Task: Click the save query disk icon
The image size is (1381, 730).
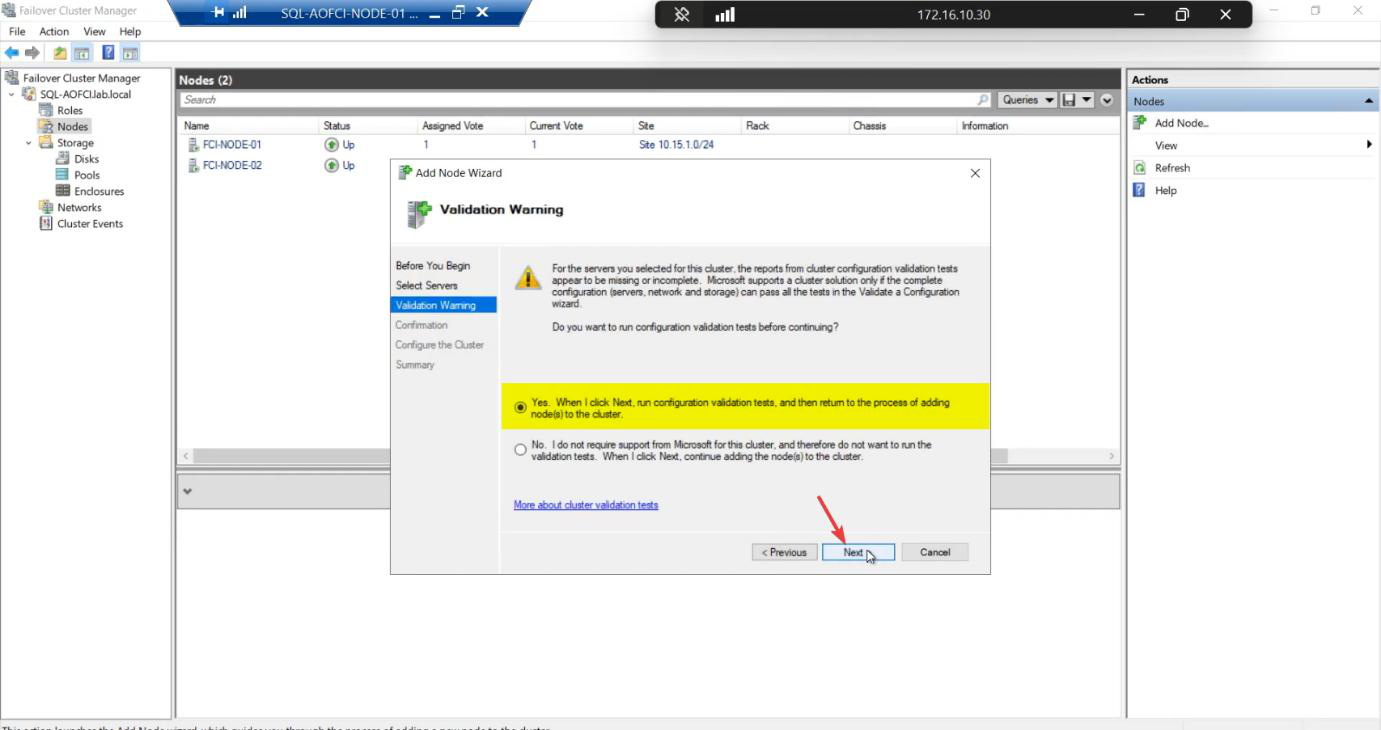Action: 1069,100
